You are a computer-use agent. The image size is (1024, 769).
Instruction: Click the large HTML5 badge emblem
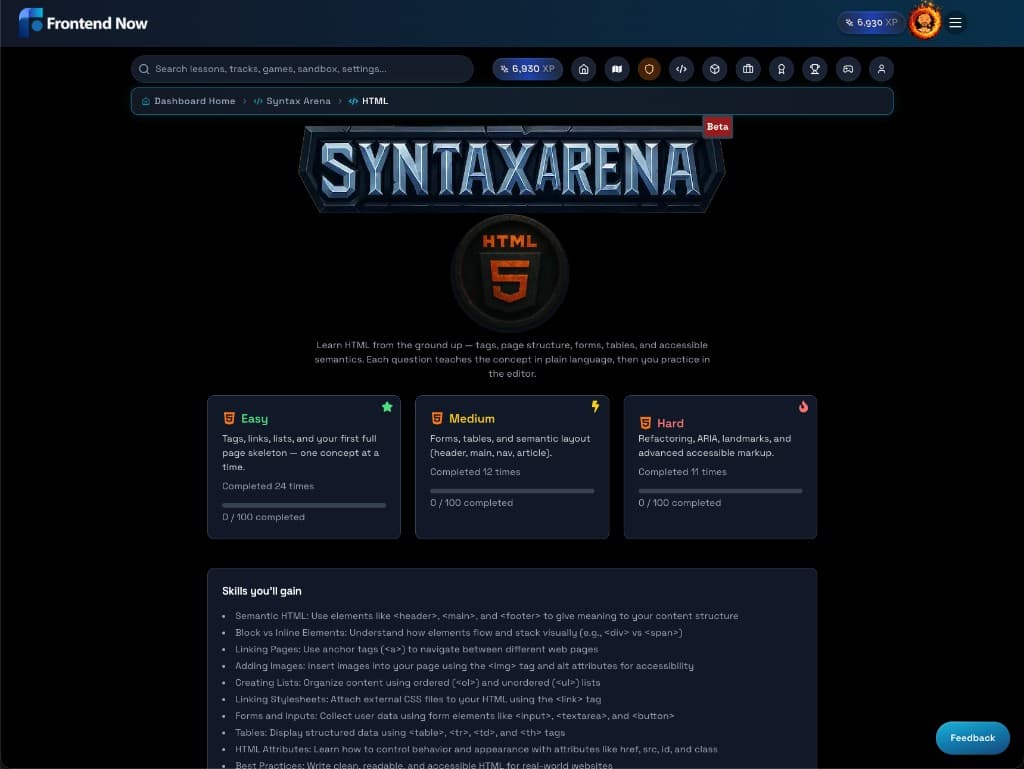coord(510,273)
